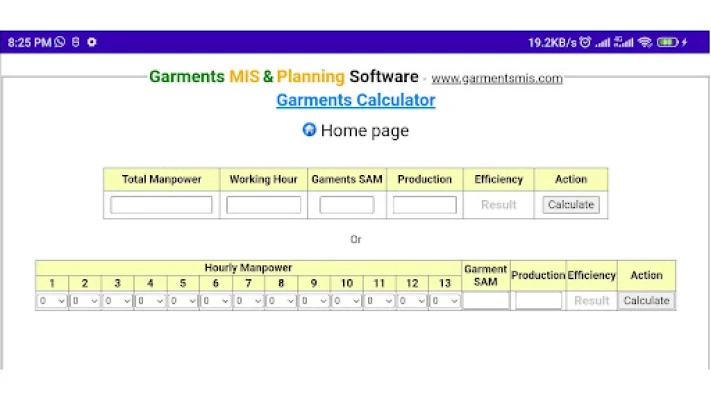
Task: Tap the WhatsApp icon in status bar
Action: [x=60, y=42]
